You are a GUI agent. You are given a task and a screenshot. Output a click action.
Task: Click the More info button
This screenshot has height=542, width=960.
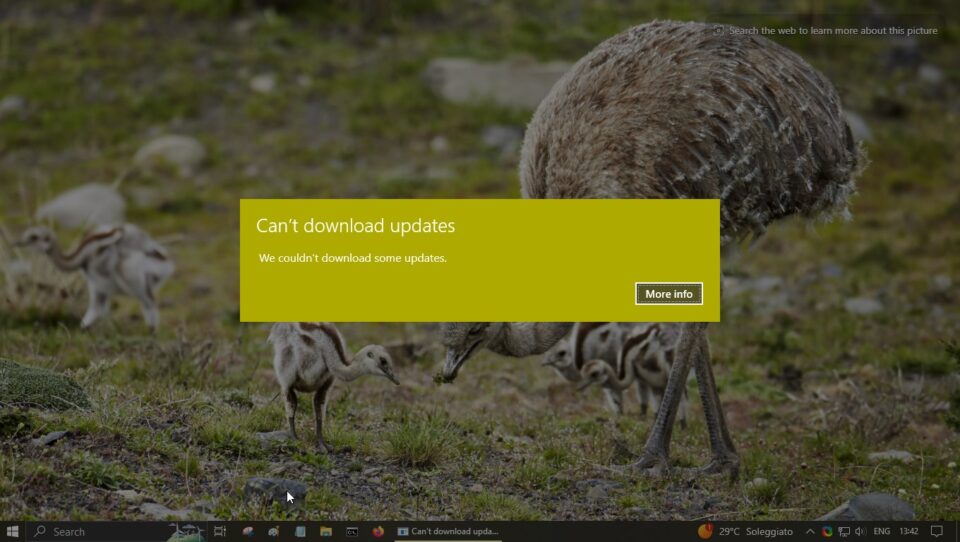669,294
